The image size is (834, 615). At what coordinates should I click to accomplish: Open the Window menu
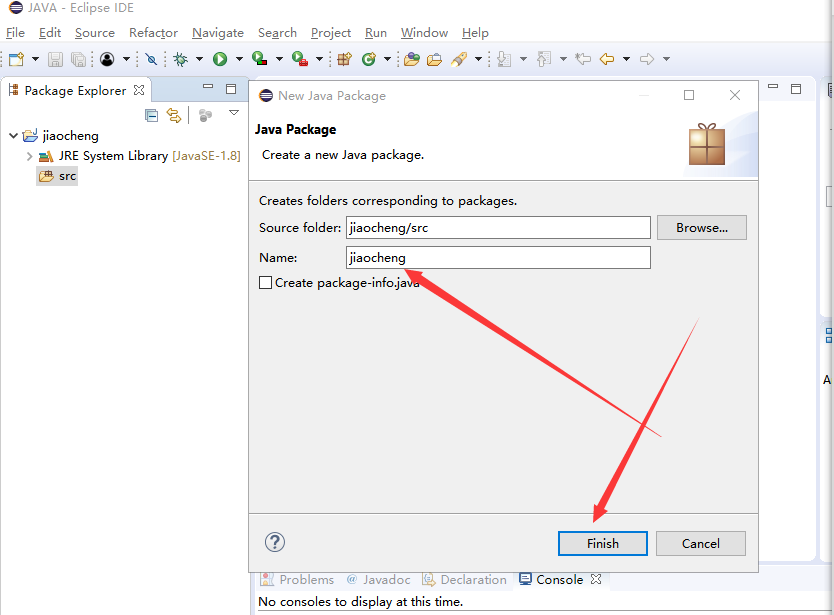click(424, 33)
